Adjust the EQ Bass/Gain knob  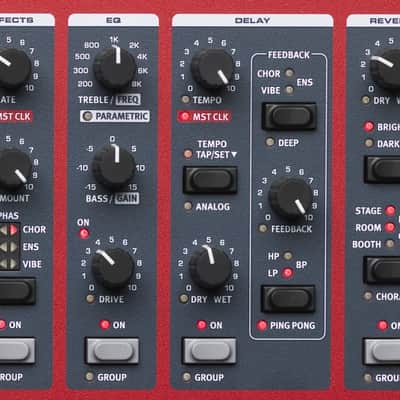click(x=114, y=168)
